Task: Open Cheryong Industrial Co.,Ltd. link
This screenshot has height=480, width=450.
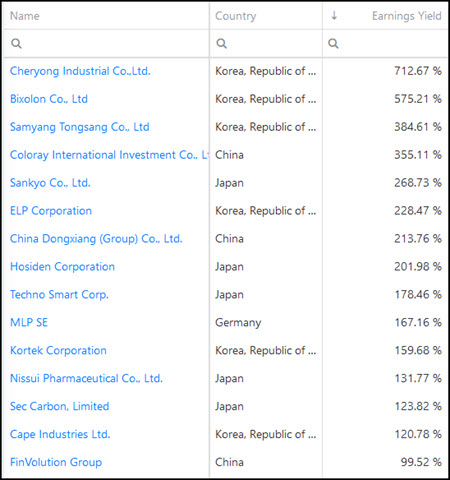Action: point(80,71)
